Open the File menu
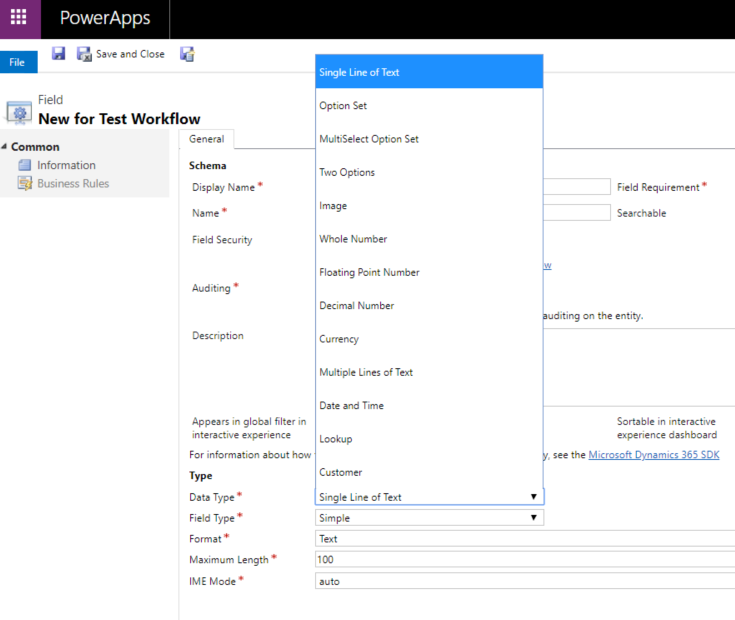 pyautogui.click(x=18, y=62)
